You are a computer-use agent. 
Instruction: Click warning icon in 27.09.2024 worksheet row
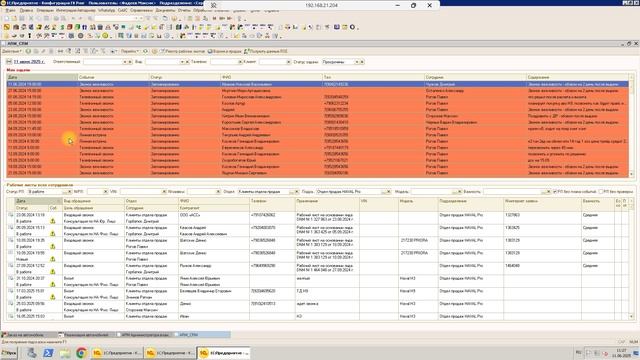tap(53, 271)
